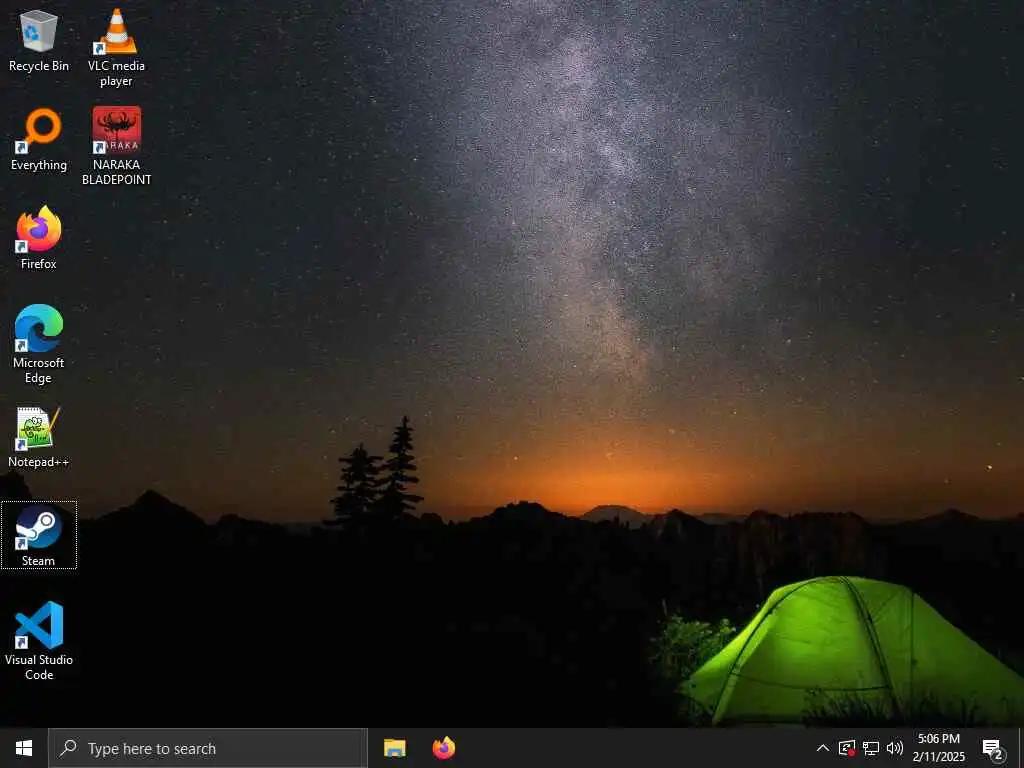Image resolution: width=1024 pixels, height=768 pixels.
Task: Select the Visual Studio Code shortcut
Action: pos(39,641)
